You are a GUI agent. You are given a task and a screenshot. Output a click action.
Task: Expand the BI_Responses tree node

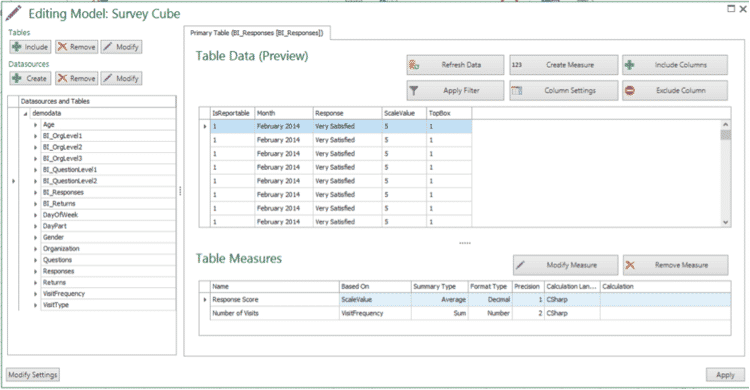point(35,192)
